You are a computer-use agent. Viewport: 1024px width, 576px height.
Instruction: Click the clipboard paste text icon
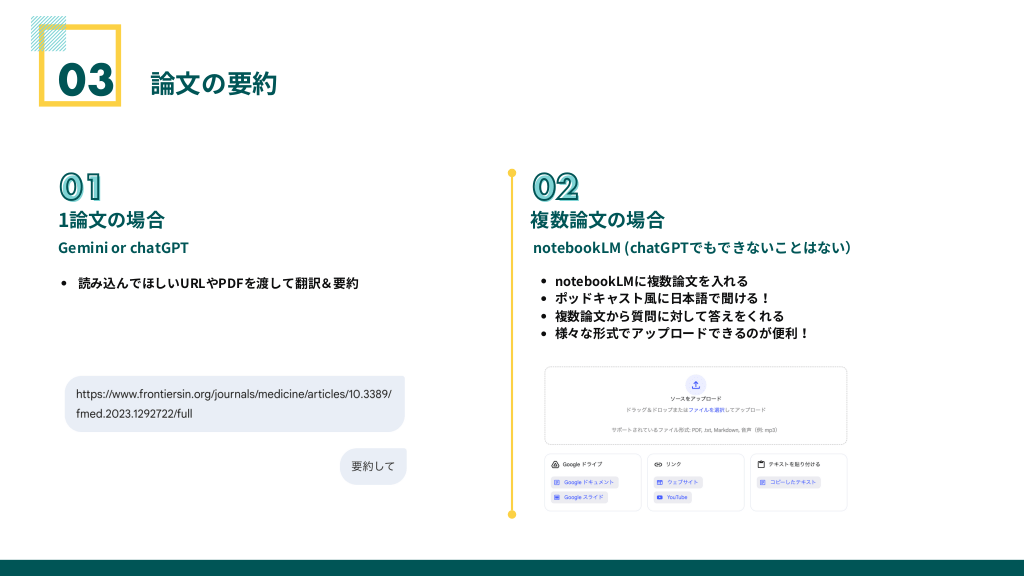point(761,465)
